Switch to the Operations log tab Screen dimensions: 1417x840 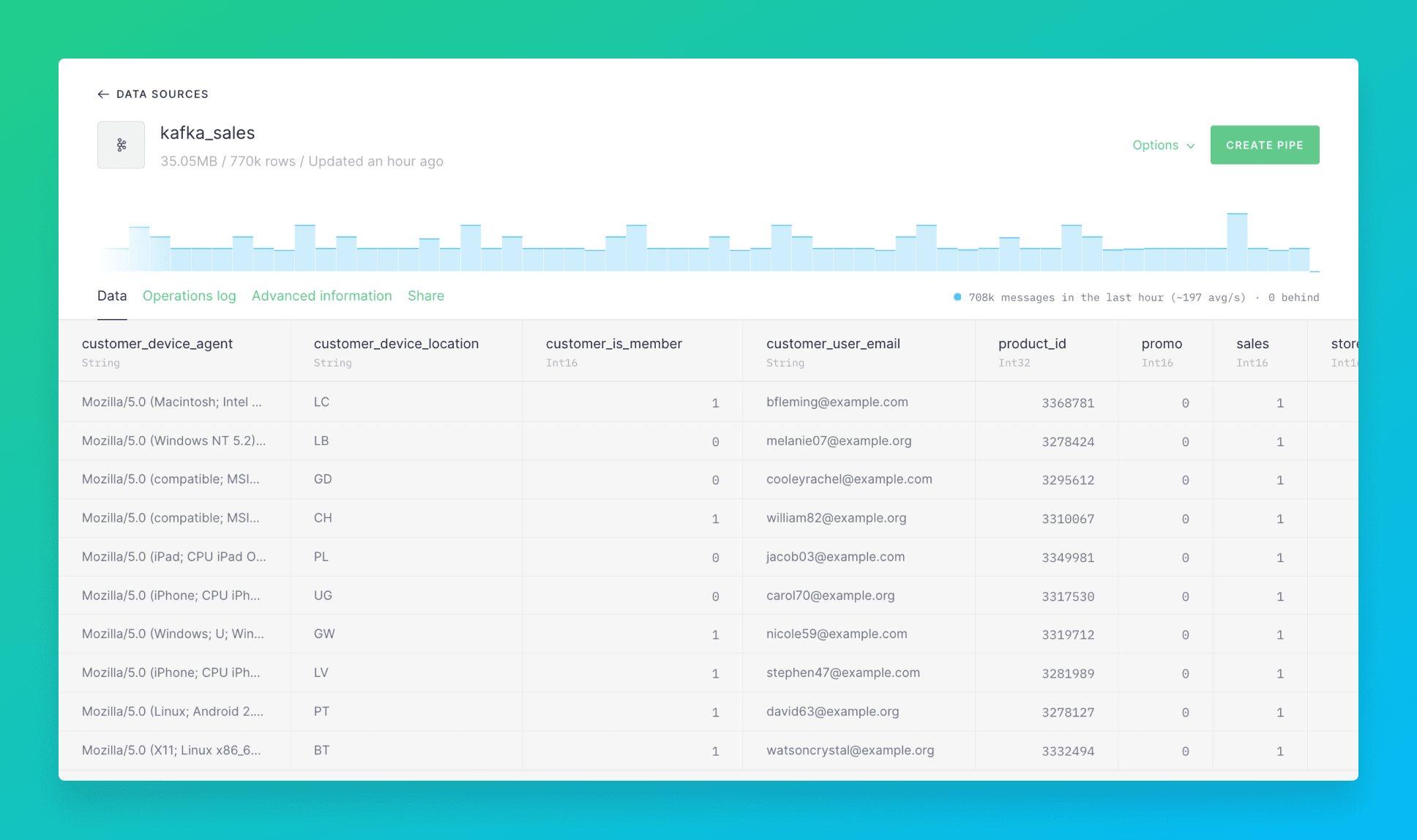pos(189,296)
